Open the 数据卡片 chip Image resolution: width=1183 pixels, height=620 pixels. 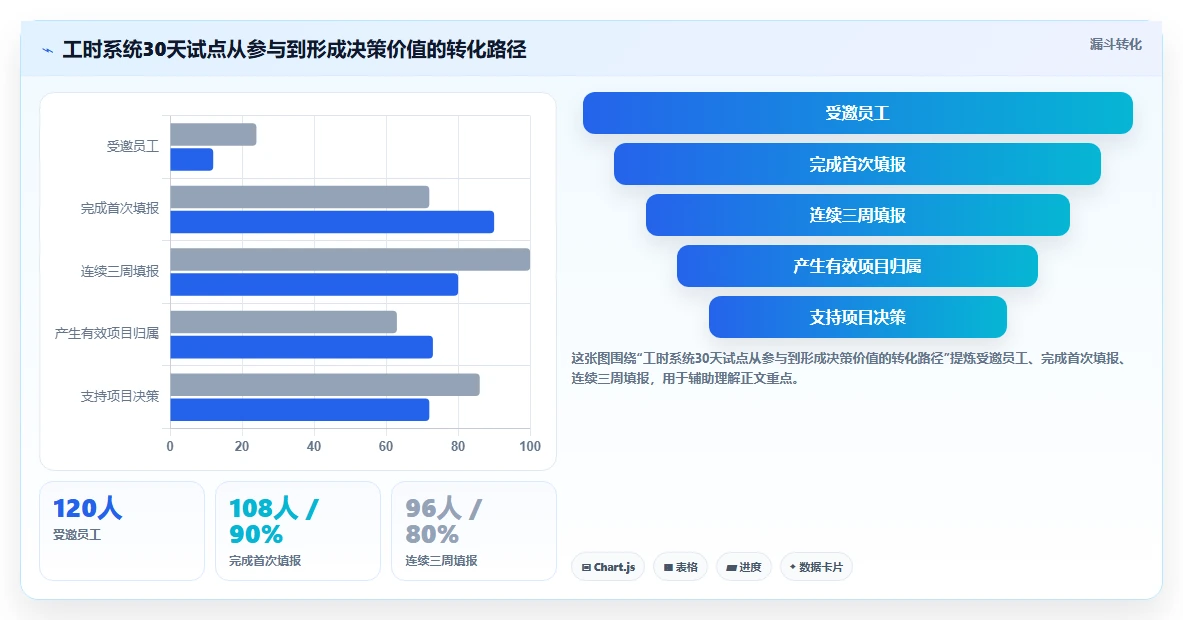[816, 567]
